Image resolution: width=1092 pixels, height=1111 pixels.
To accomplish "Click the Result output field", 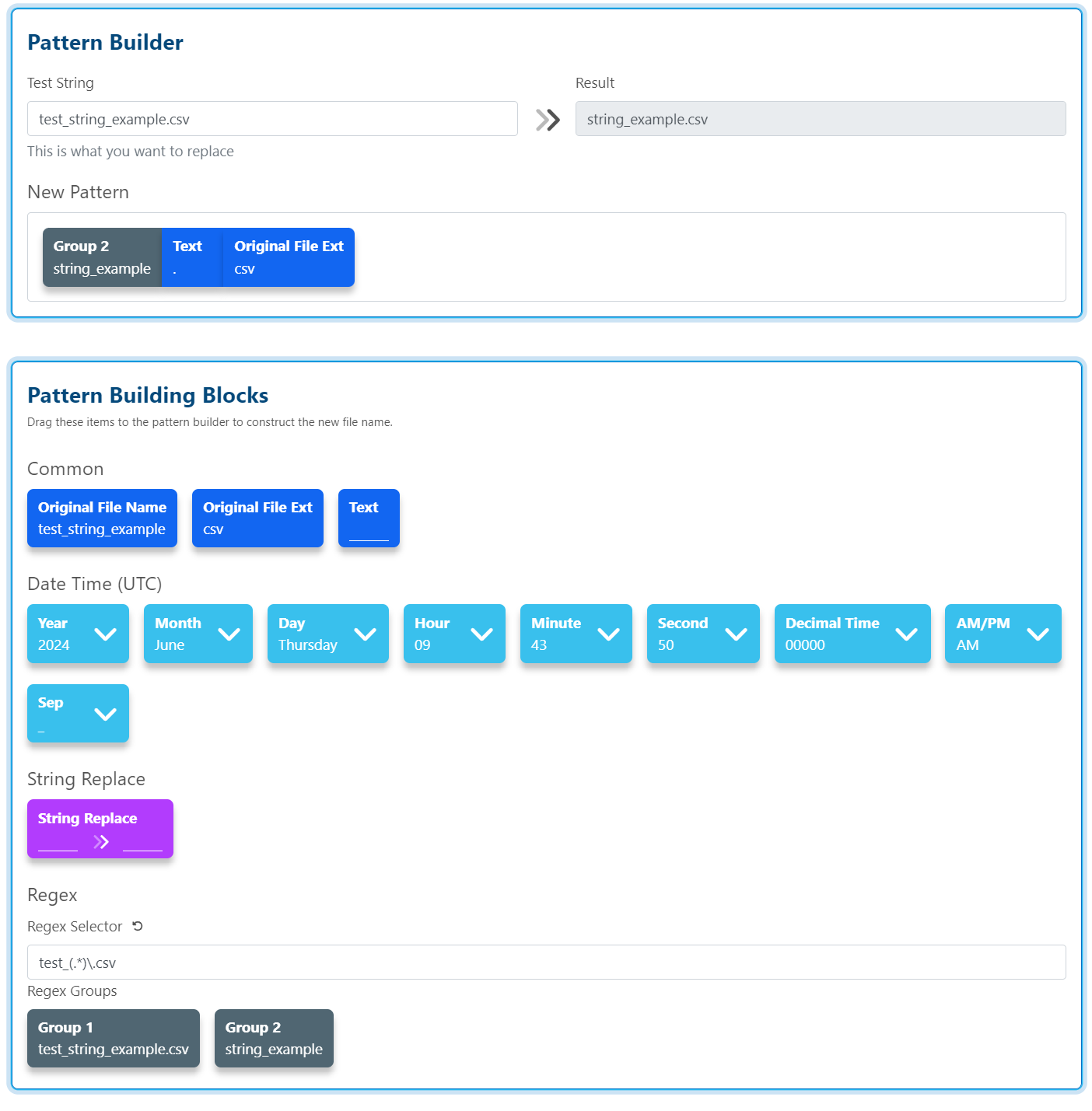I will 820,119.
